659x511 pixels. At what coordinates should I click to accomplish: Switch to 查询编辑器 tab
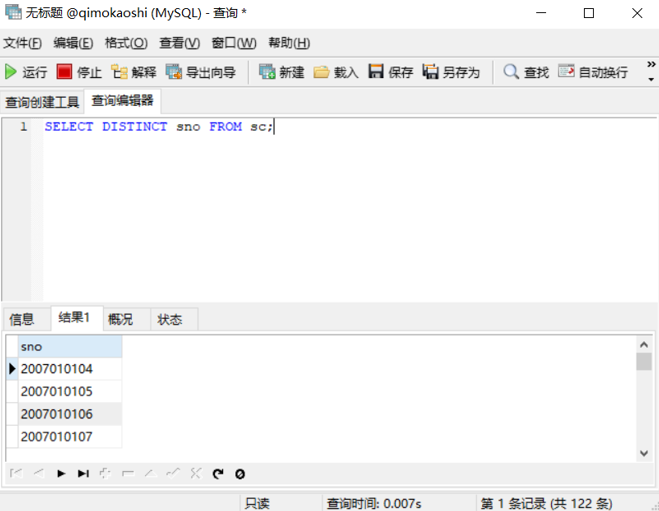(x=122, y=101)
